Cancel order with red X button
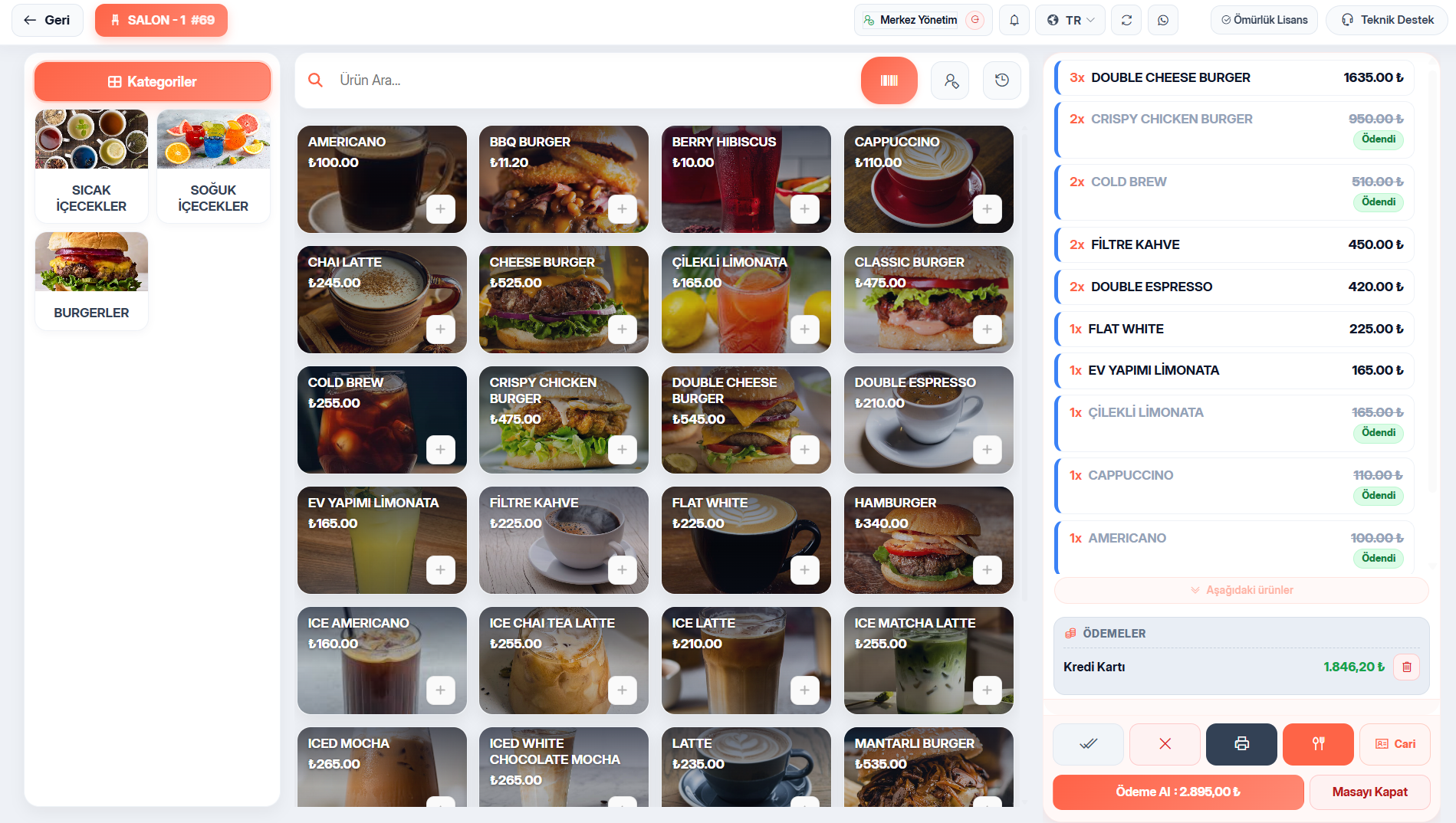 (x=1165, y=744)
